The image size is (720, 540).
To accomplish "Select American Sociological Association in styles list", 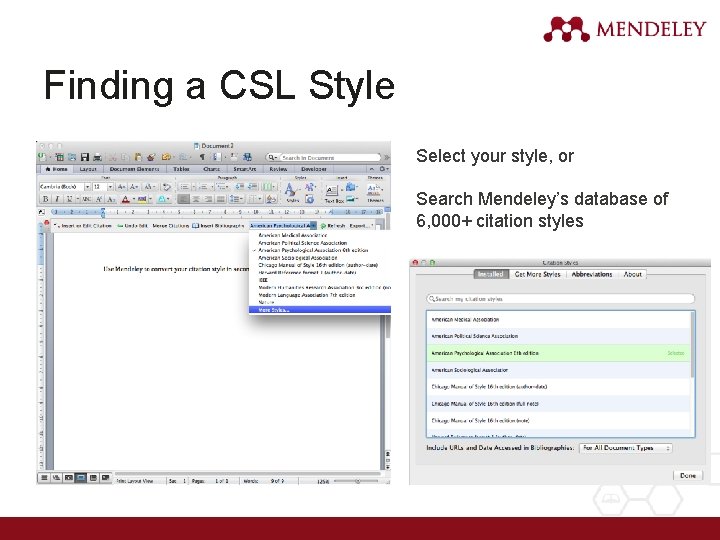I will (558, 370).
